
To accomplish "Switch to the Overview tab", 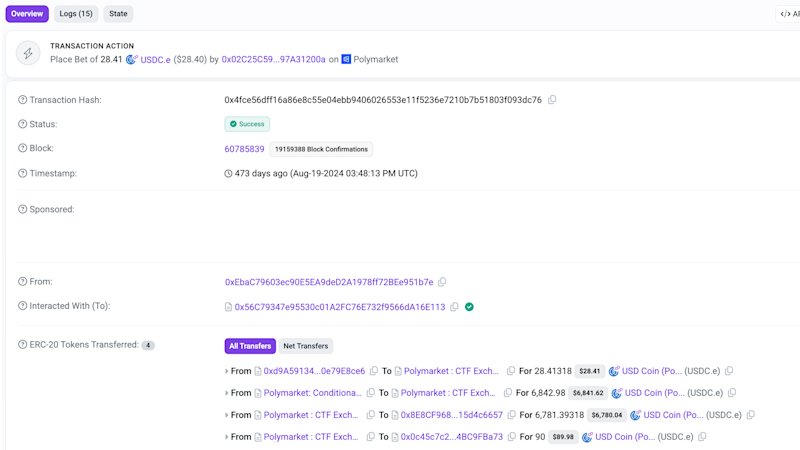I will pos(27,14).
